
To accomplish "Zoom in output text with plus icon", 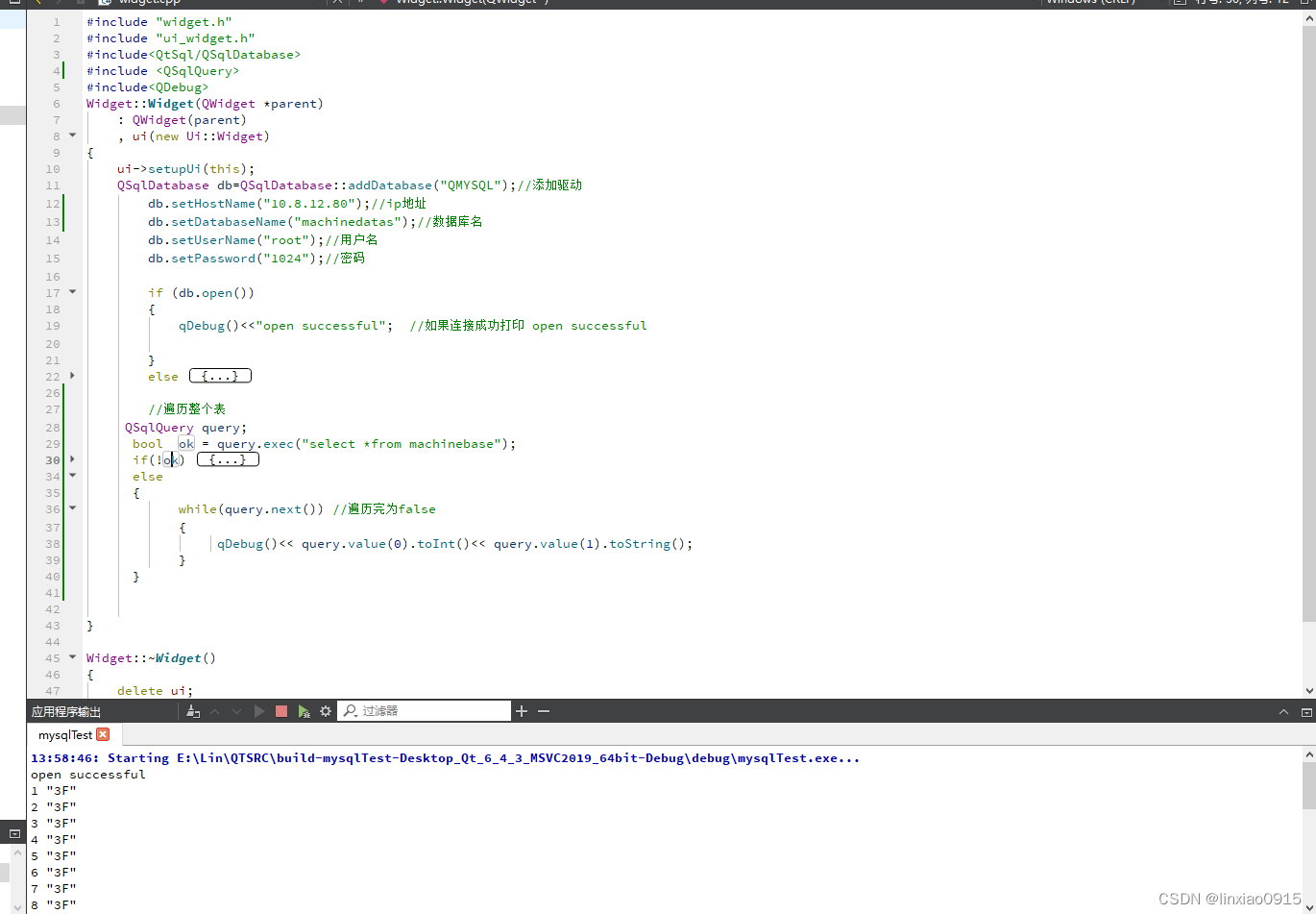I will pyautogui.click(x=521, y=710).
